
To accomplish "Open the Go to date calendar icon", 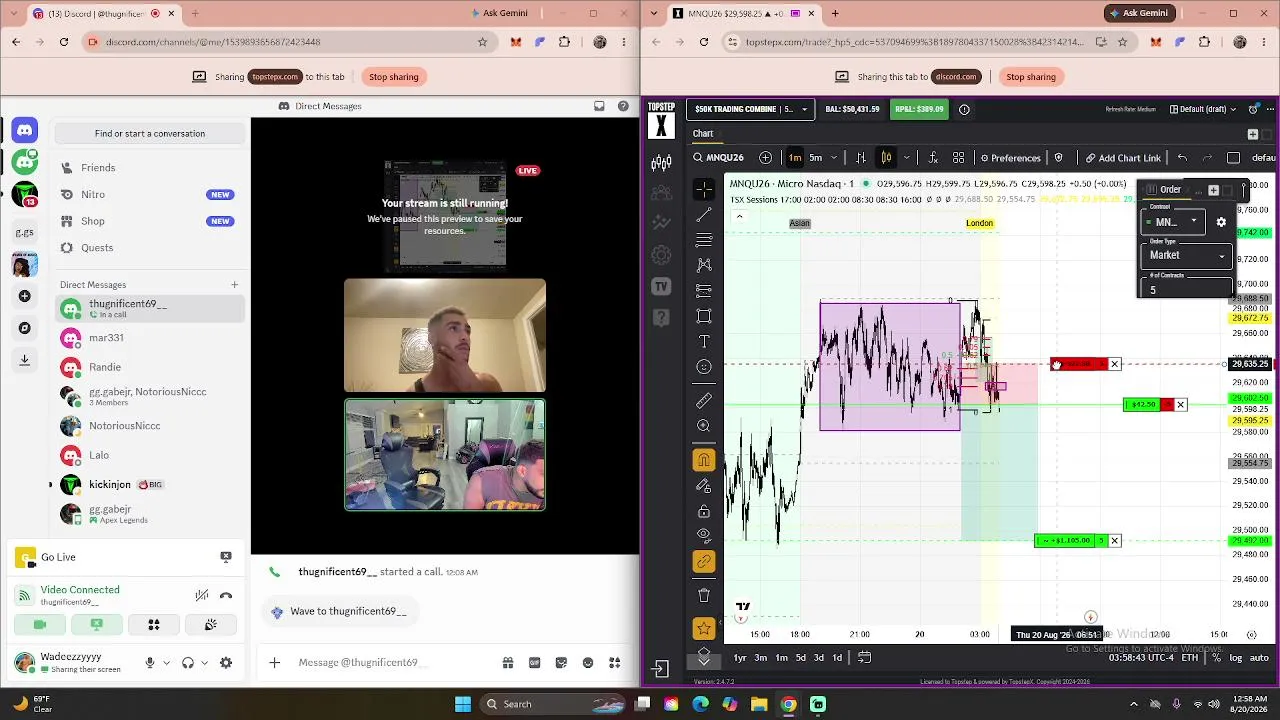I will pos(864,657).
